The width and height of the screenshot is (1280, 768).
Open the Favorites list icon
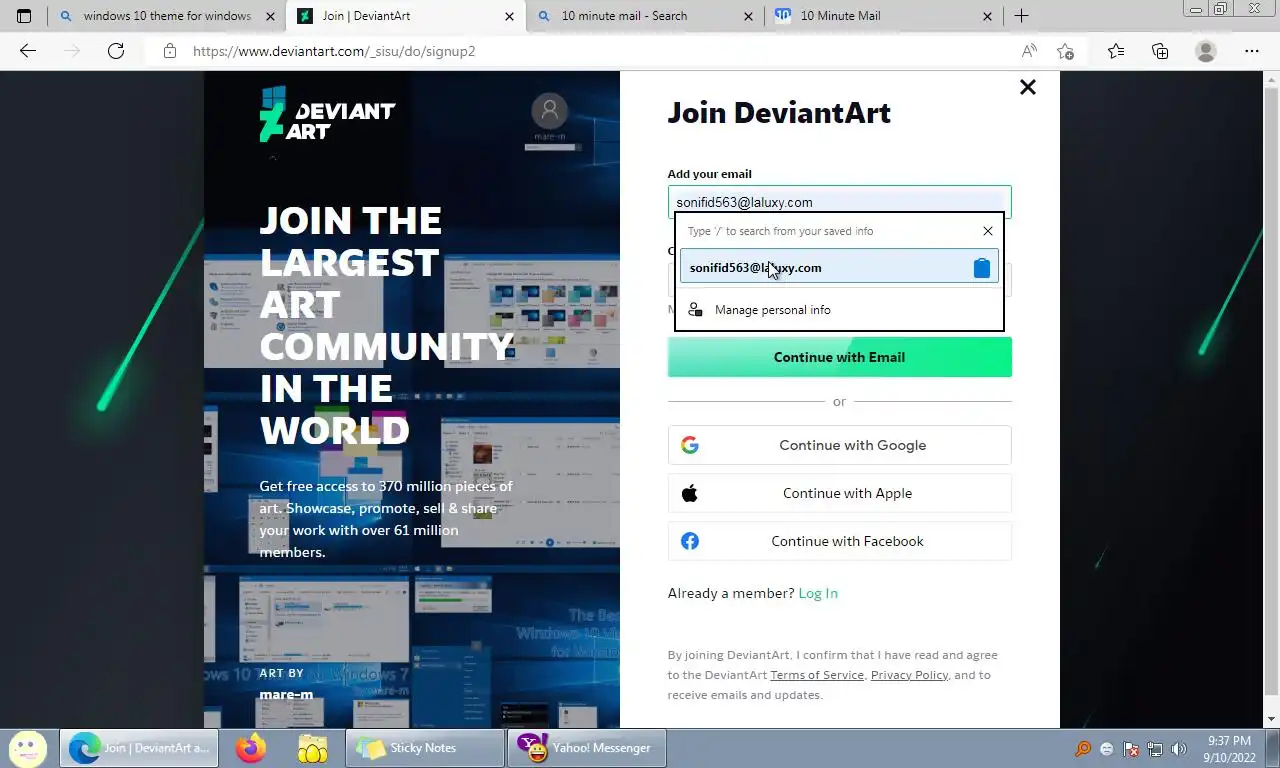[1116, 51]
